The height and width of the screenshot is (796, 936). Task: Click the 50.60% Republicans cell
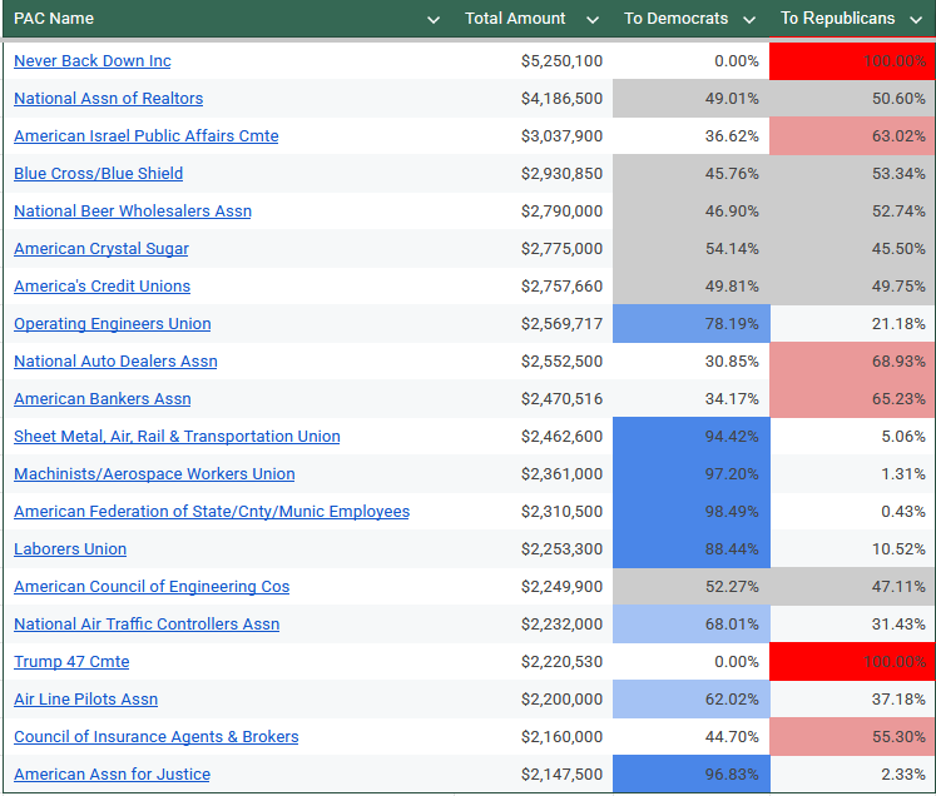pyautogui.click(x=852, y=99)
